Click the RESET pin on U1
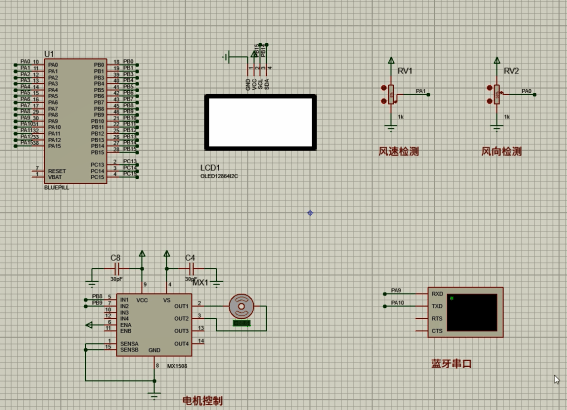The width and height of the screenshot is (567, 410). pyautogui.click(x=57, y=171)
